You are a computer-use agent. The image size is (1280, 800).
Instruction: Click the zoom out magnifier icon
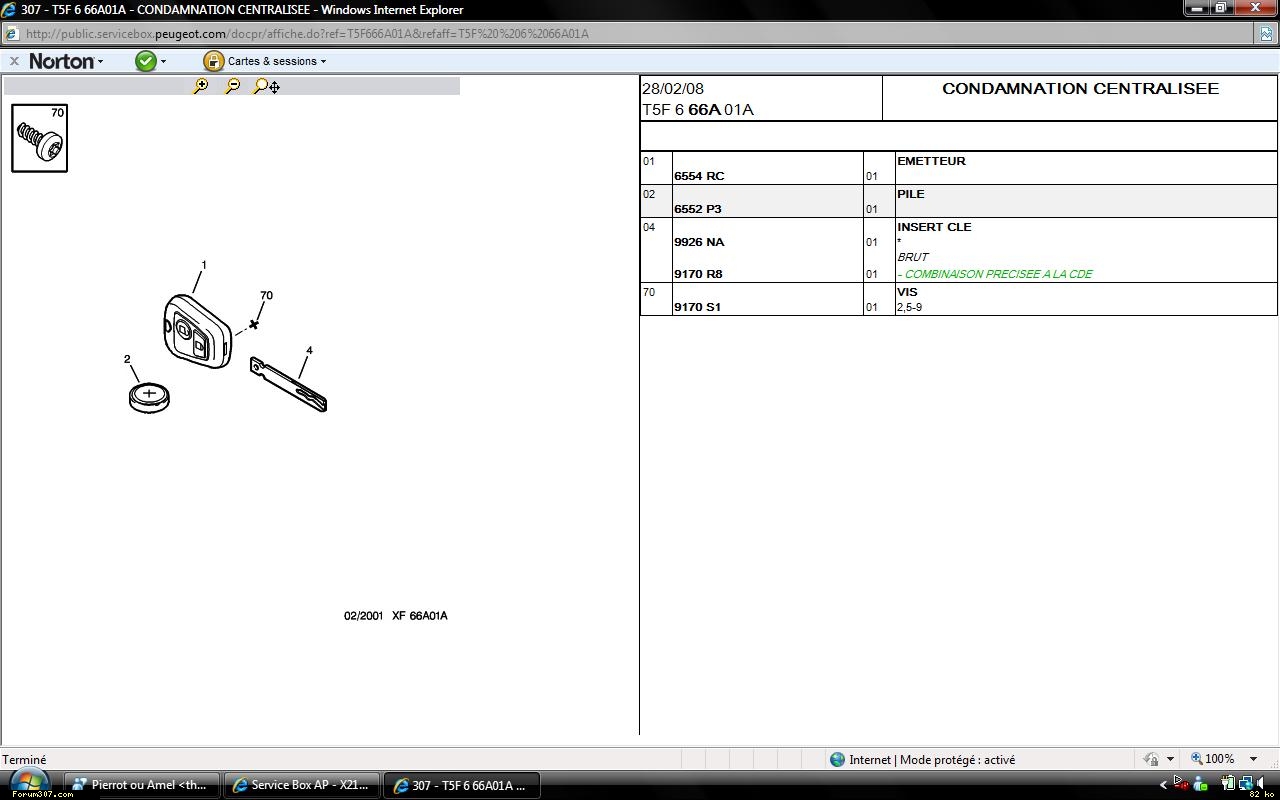point(233,87)
